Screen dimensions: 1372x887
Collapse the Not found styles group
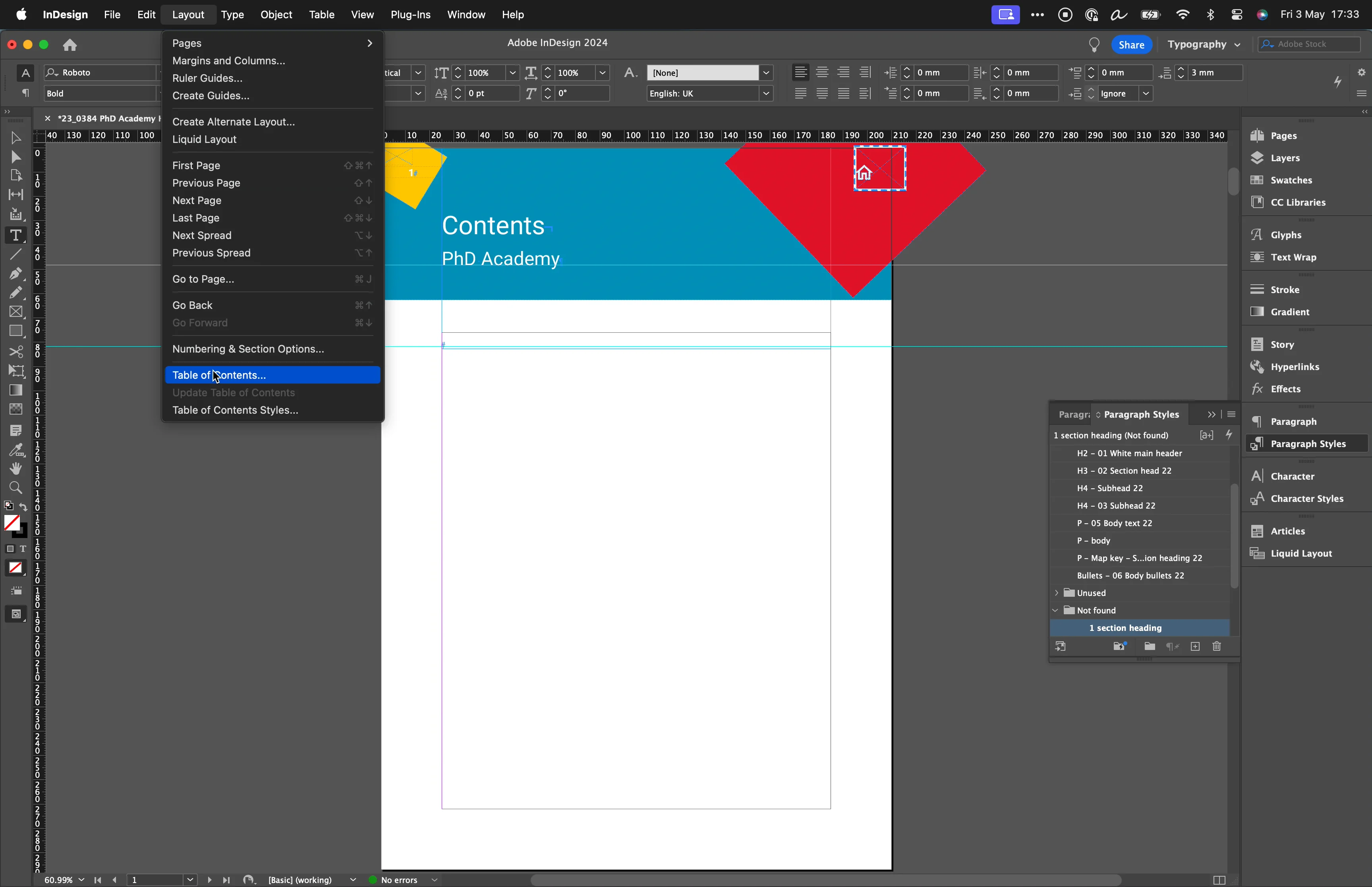pyautogui.click(x=1055, y=609)
